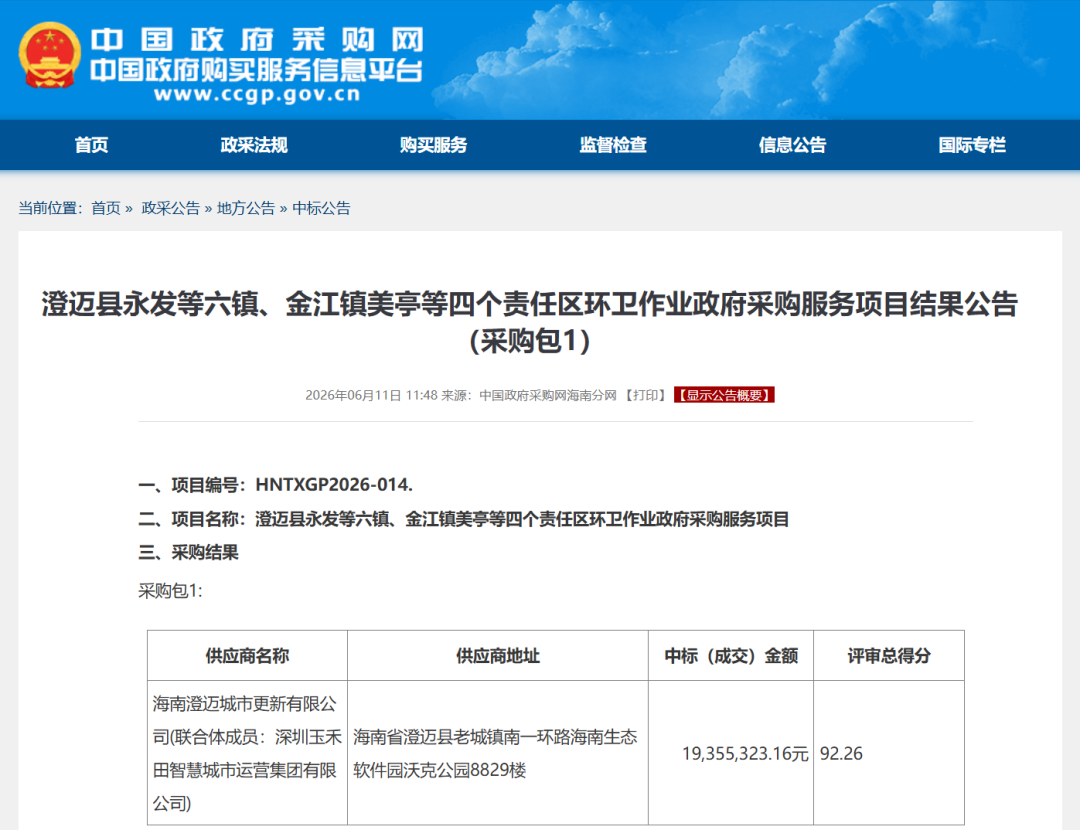Click the supplier name cell 海南澄迈城市更新有限公司
The width and height of the screenshot is (1080, 830).
[247, 753]
